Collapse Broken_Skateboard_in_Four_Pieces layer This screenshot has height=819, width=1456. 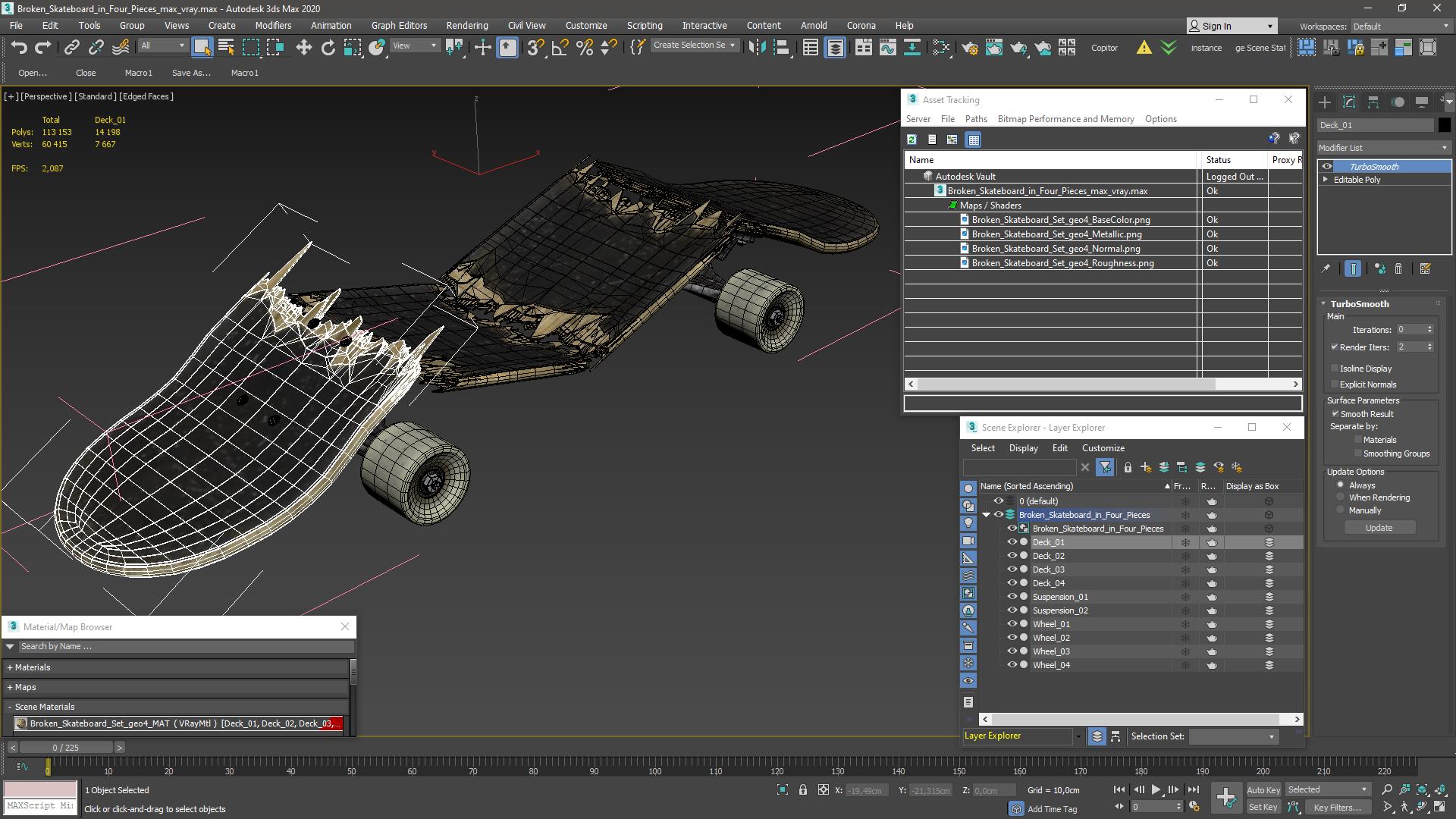[986, 515]
